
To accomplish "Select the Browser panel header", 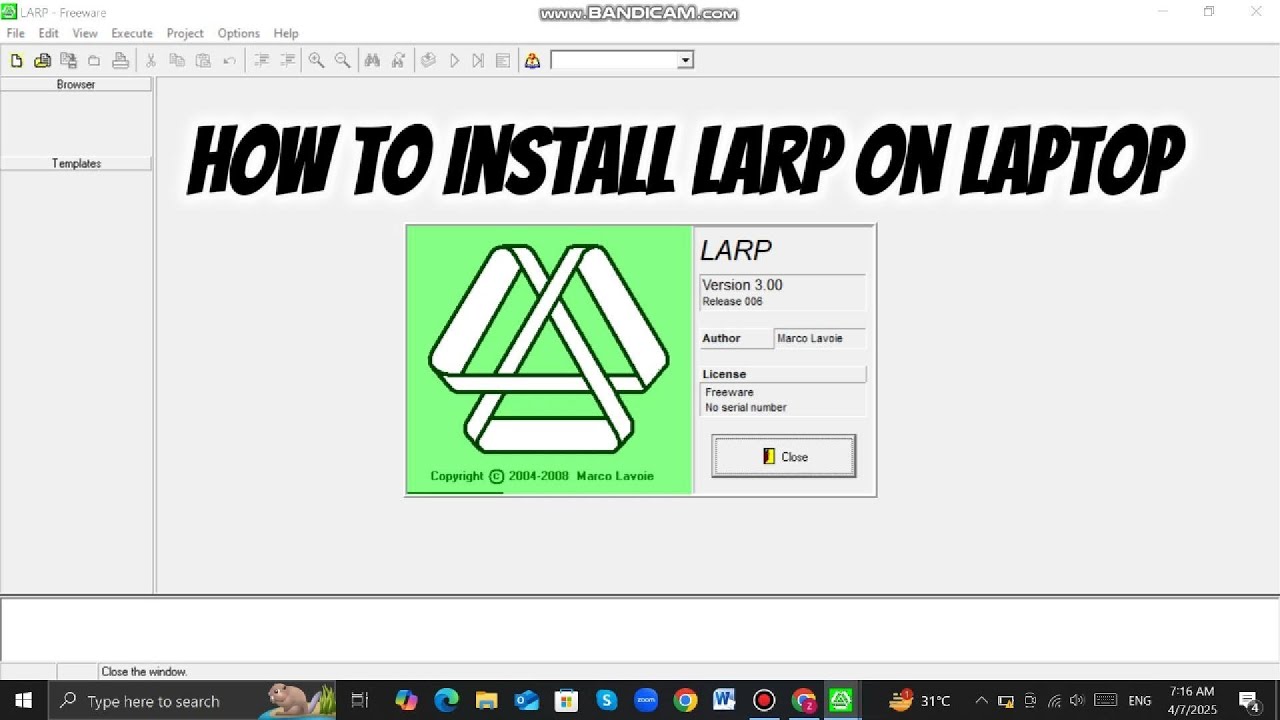I will 76,85.
